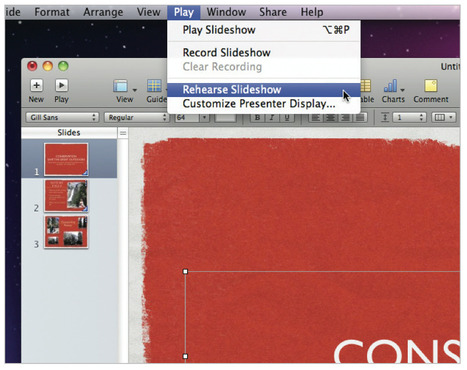Click the slide navigator resize handle icon
The image size is (467, 370).
pyautogui.click(x=123, y=133)
